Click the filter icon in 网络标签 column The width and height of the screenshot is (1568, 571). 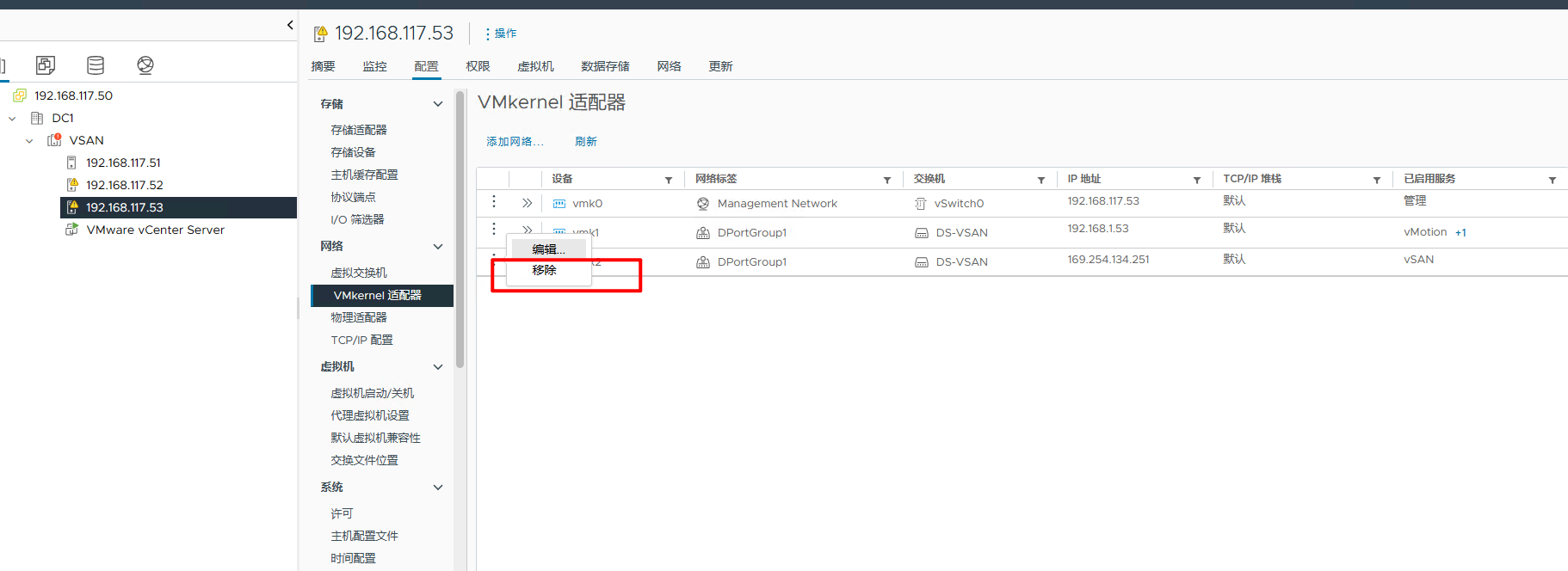coord(887,180)
